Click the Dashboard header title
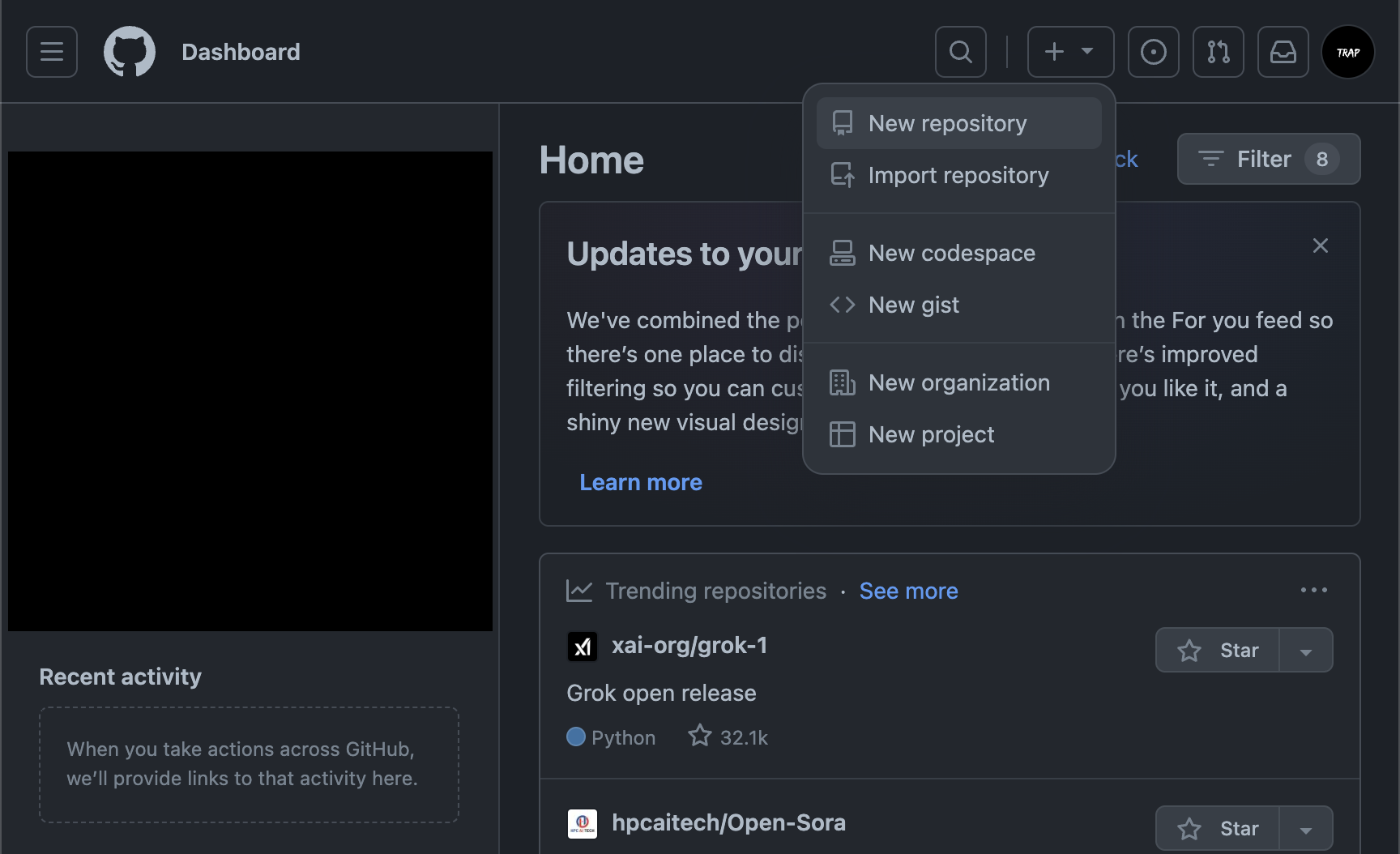The width and height of the screenshot is (1400, 854). pyautogui.click(x=241, y=52)
